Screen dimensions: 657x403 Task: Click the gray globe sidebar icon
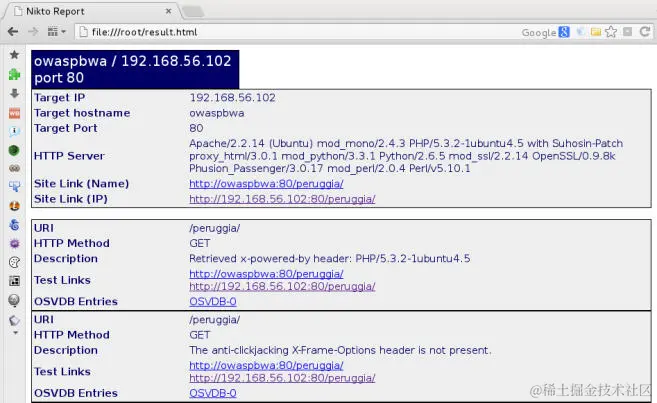point(14,300)
